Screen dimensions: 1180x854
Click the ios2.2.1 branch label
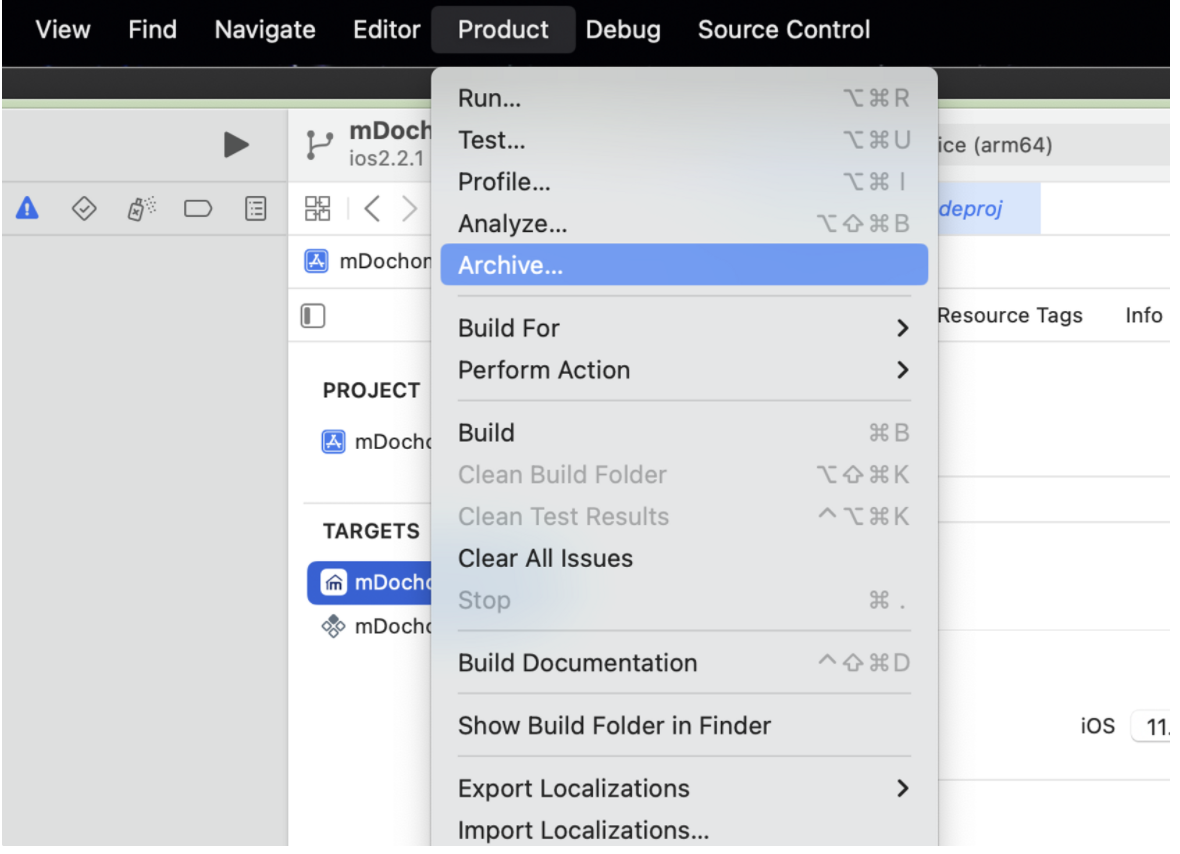coord(387,159)
